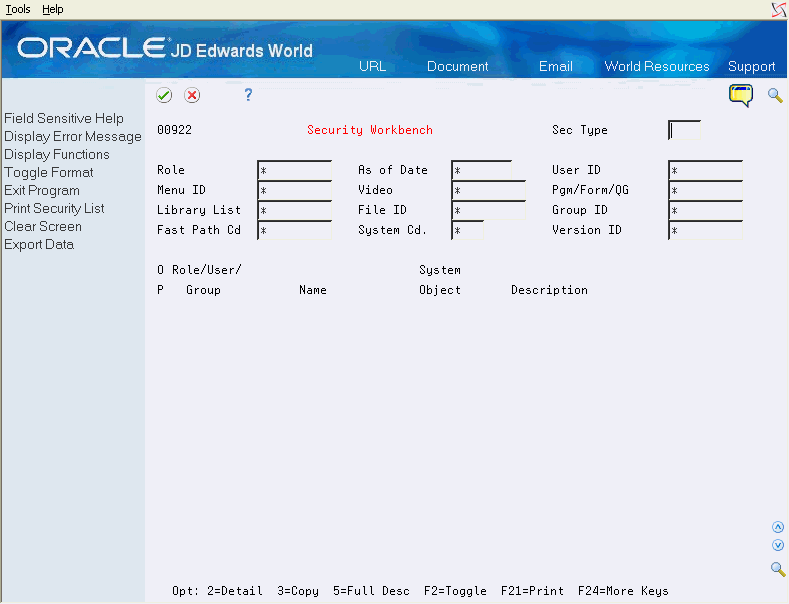The image size is (789, 604).
Task: Focus the Video input field
Action: pyautogui.click(x=489, y=190)
